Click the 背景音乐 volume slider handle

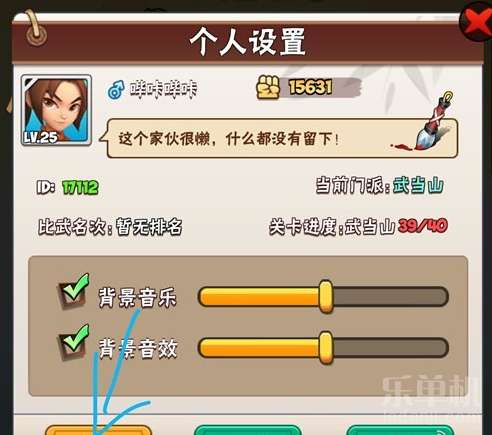pos(325,296)
